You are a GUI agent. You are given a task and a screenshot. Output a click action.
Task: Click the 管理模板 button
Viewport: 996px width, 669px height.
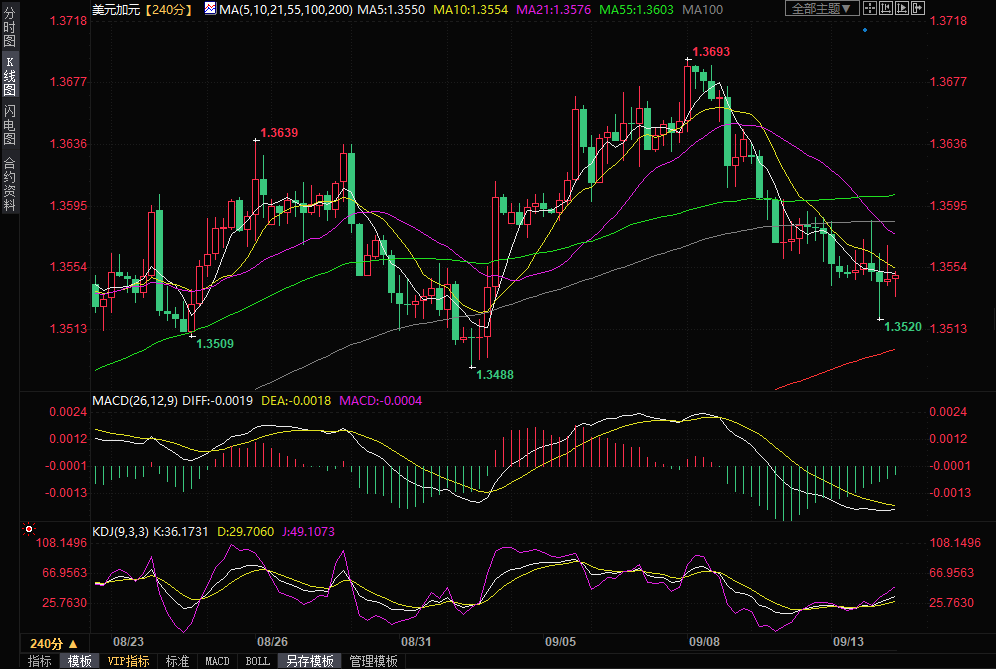(x=372, y=661)
